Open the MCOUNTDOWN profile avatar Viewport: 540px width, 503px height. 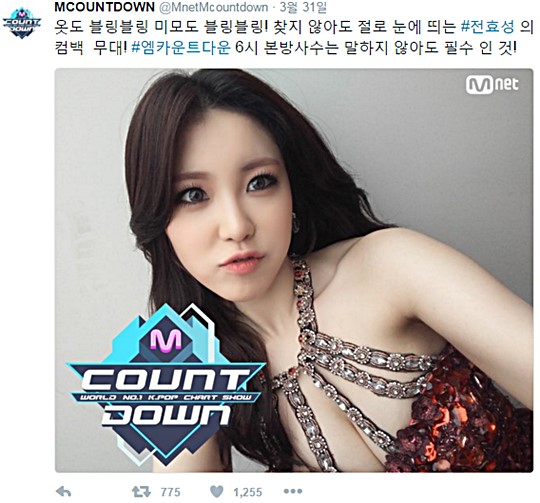(22, 23)
